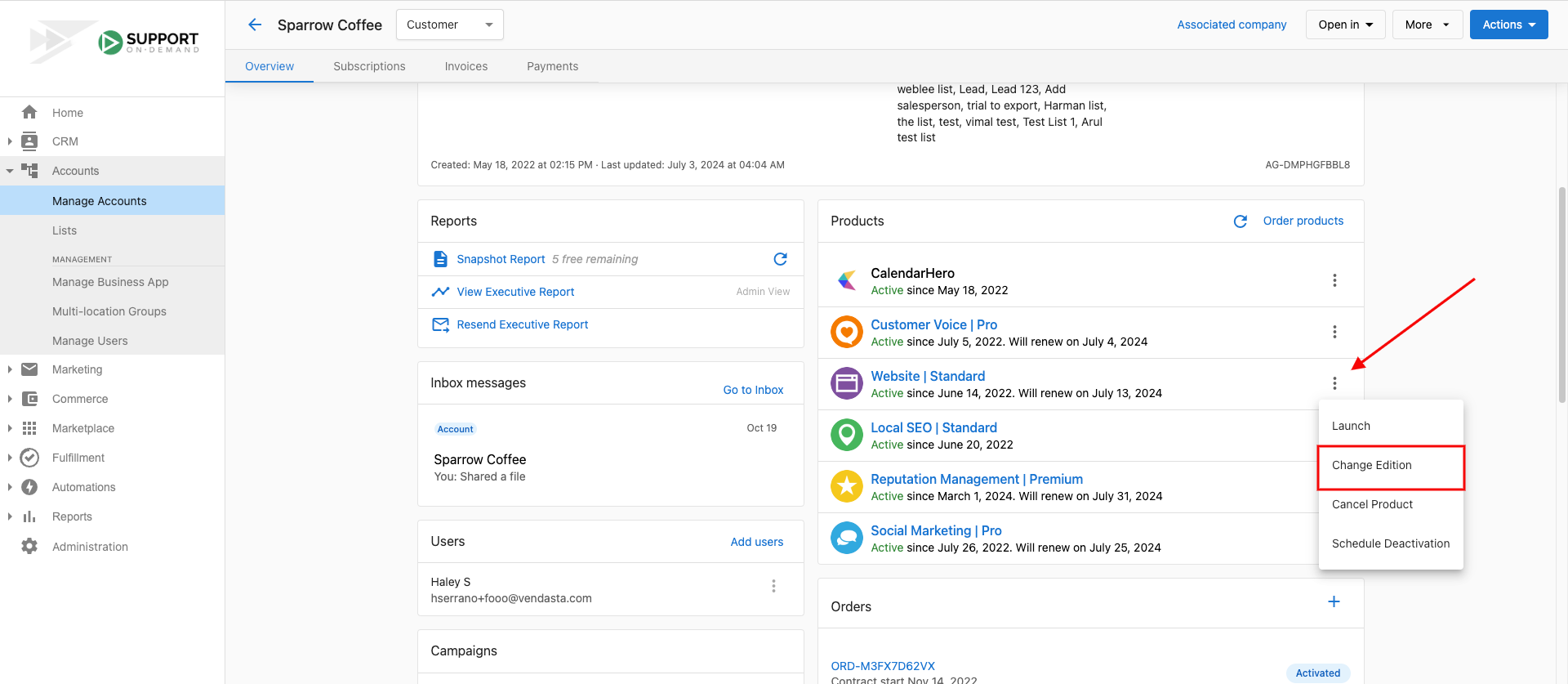The height and width of the screenshot is (684, 1568).
Task: Click the Reports bar chart icon
Action: pos(29,516)
